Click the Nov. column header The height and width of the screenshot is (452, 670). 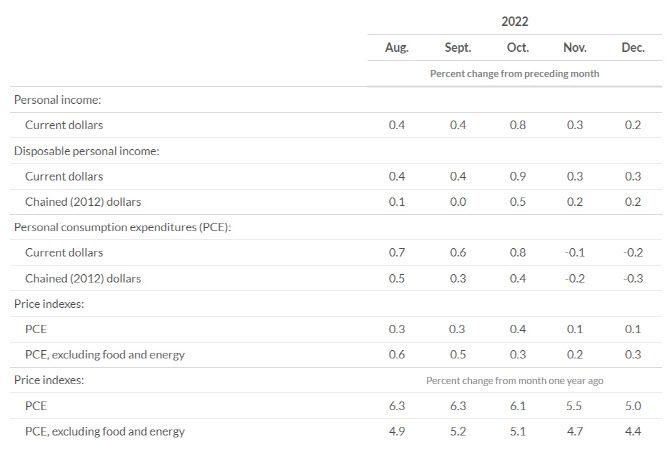[x=574, y=48]
